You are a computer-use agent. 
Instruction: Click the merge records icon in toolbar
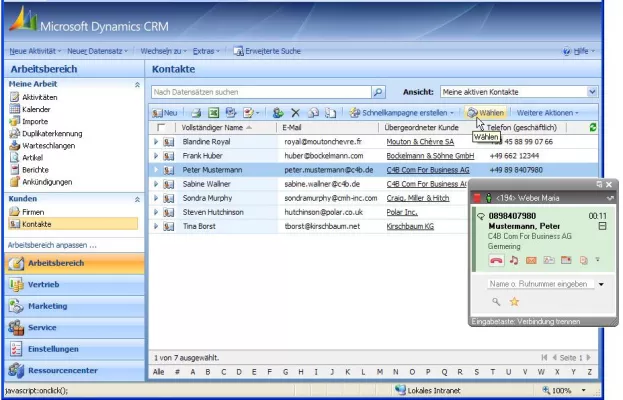(313, 113)
